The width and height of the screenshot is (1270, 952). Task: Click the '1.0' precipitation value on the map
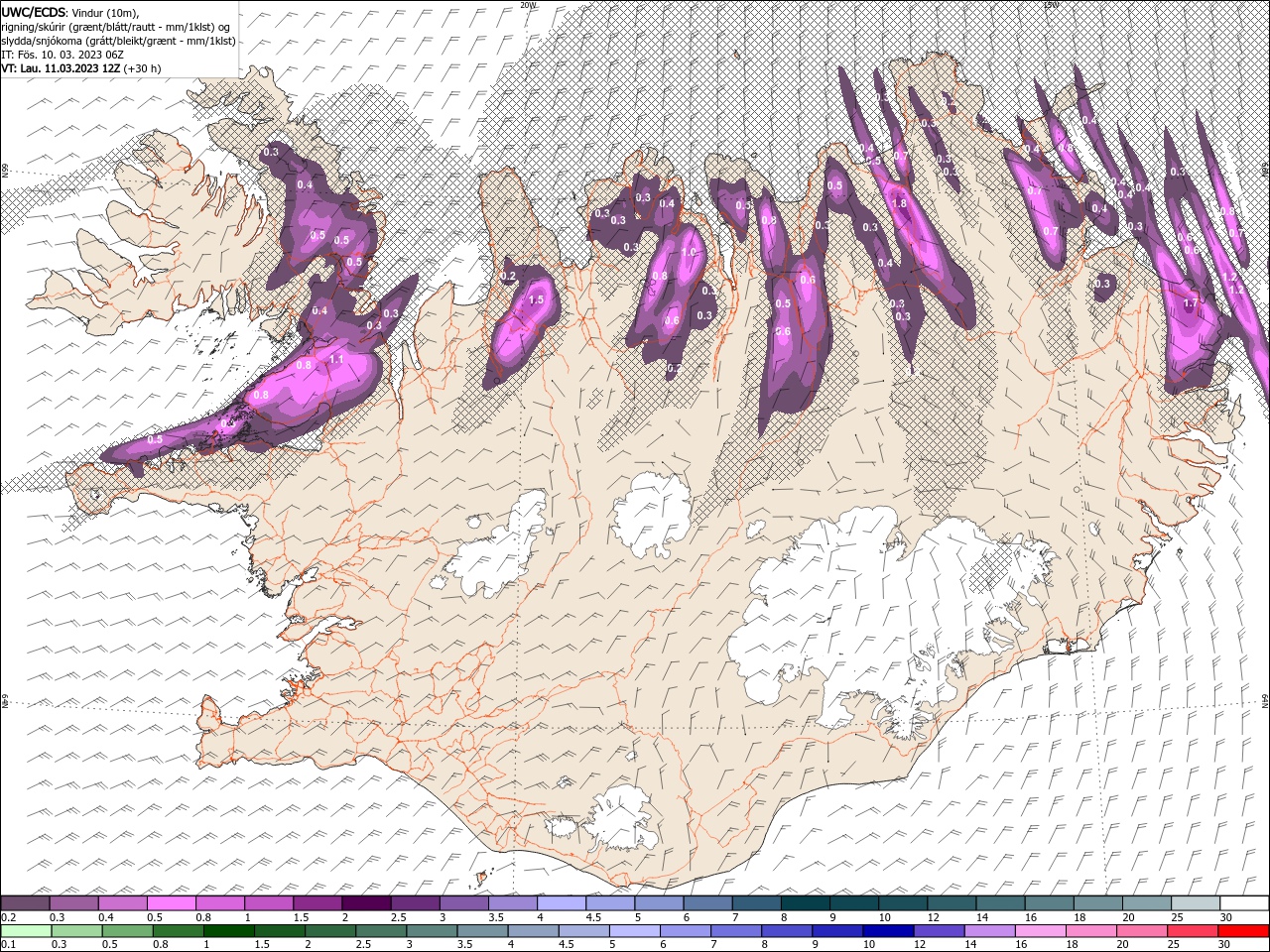coord(691,252)
